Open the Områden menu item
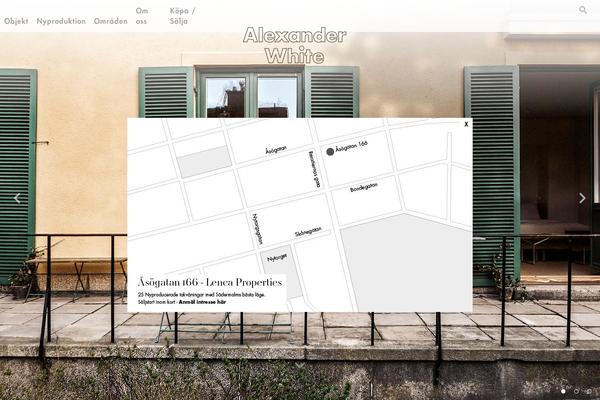This screenshot has height=400, width=600. [111, 21]
